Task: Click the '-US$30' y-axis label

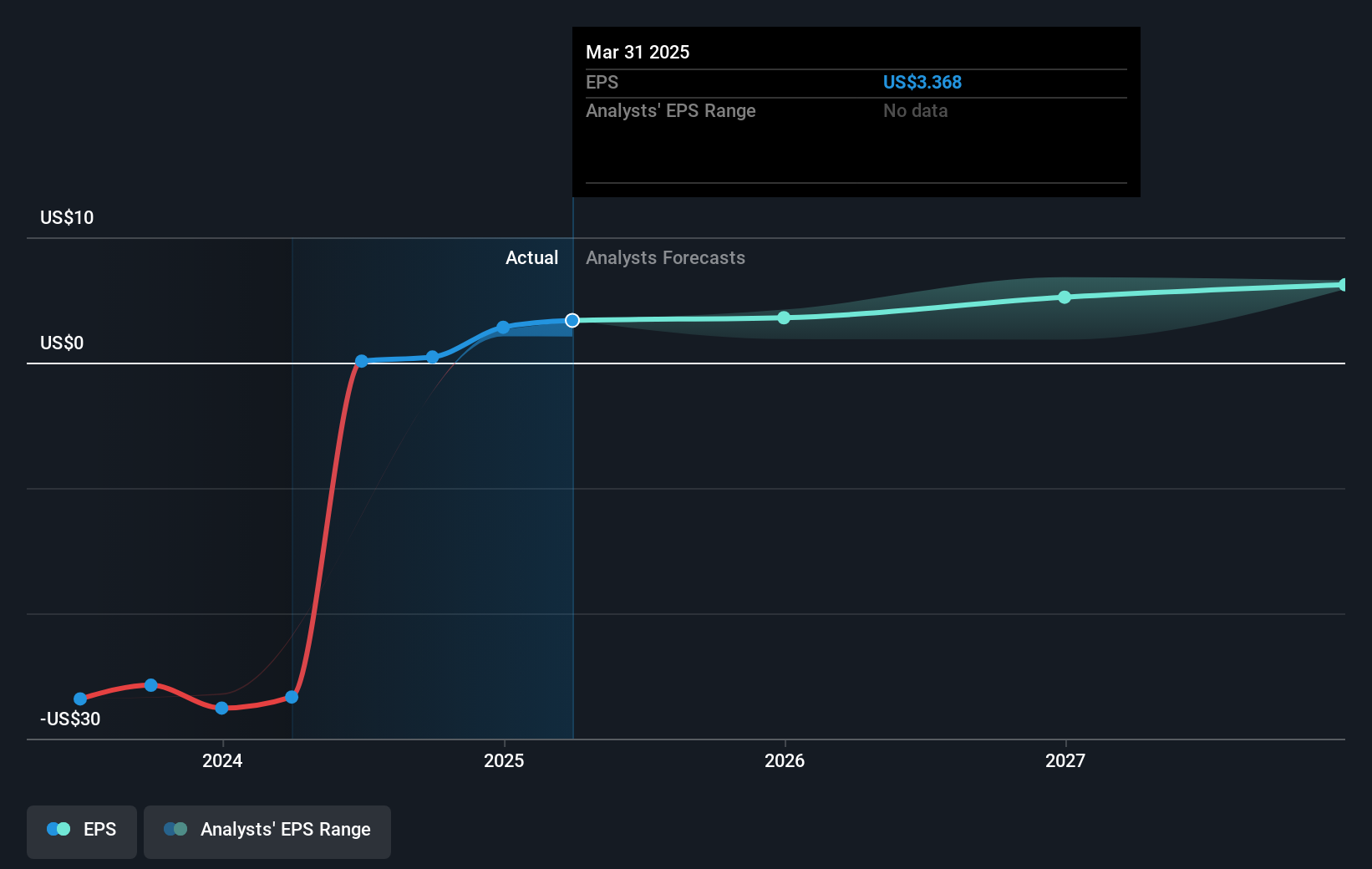Action: tap(70, 719)
